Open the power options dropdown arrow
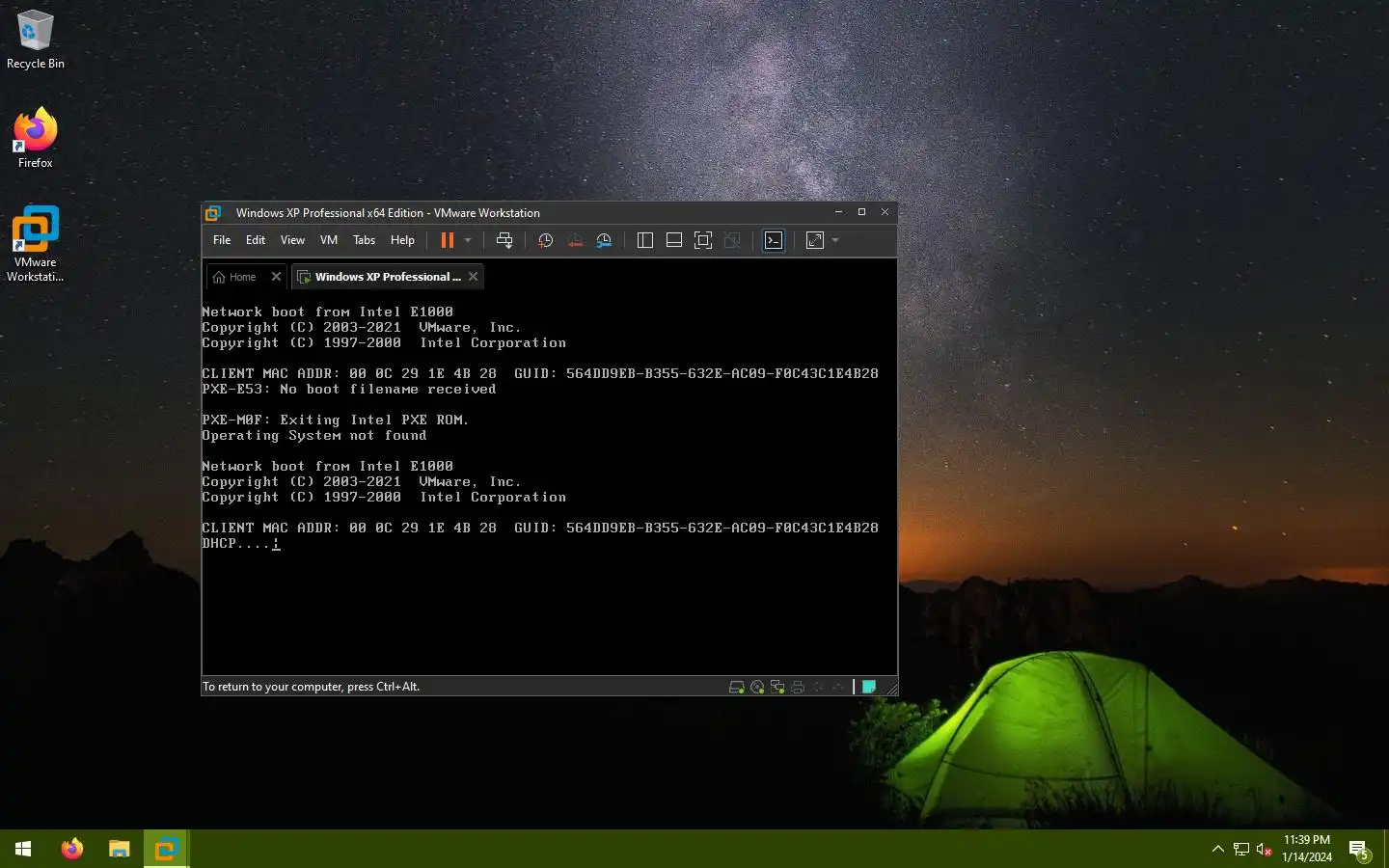Image resolution: width=1389 pixels, height=868 pixels. tap(468, 240)
